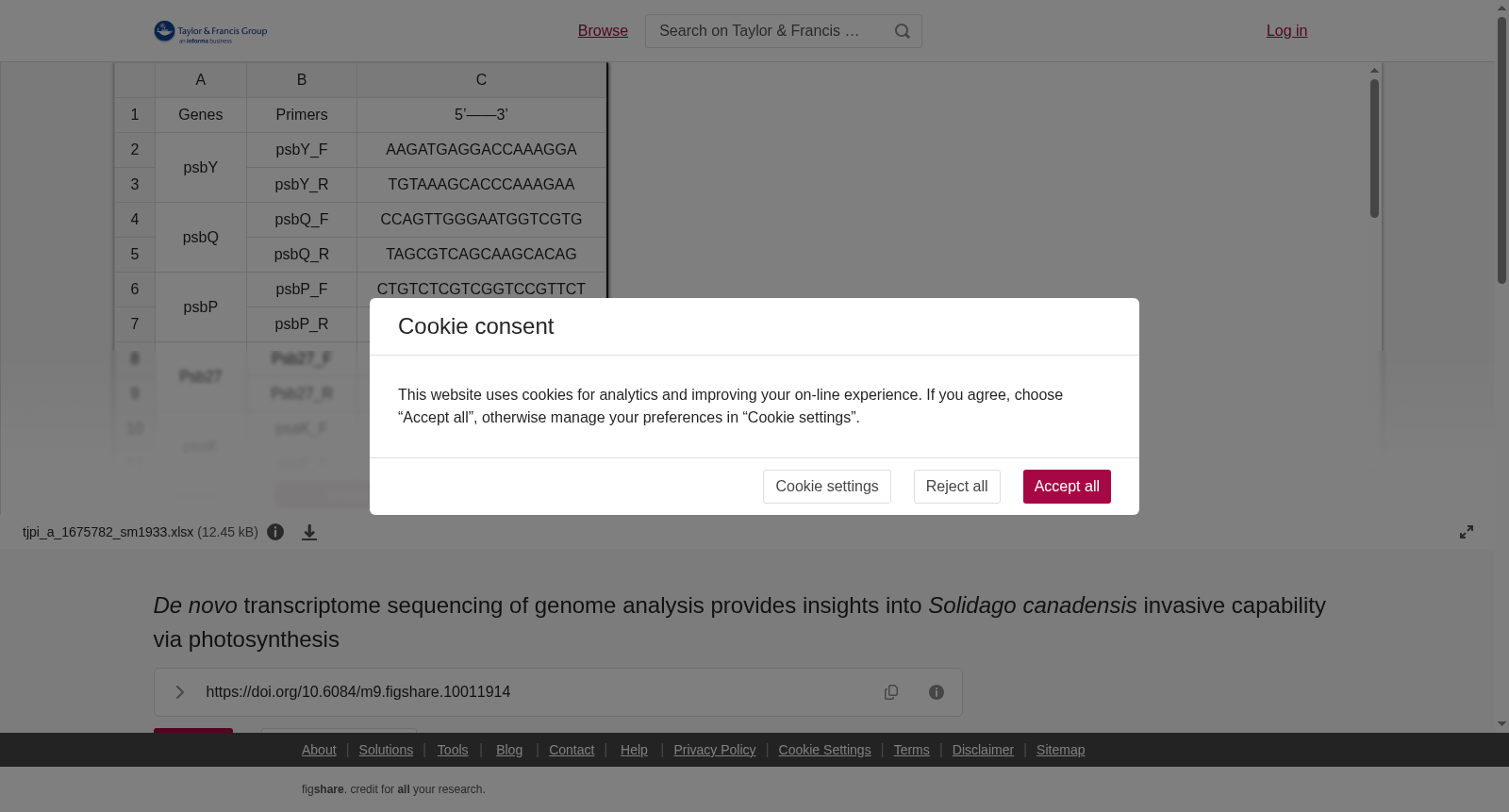The width and height of the screenshot is (1509, 812).
Task: Click the Taylor & Francis Group logo
Action: point(210,32)
